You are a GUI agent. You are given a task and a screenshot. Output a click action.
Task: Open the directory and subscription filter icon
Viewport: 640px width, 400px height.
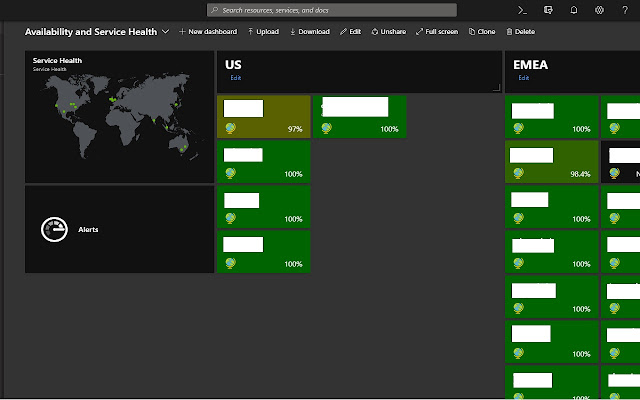point(548,10)
